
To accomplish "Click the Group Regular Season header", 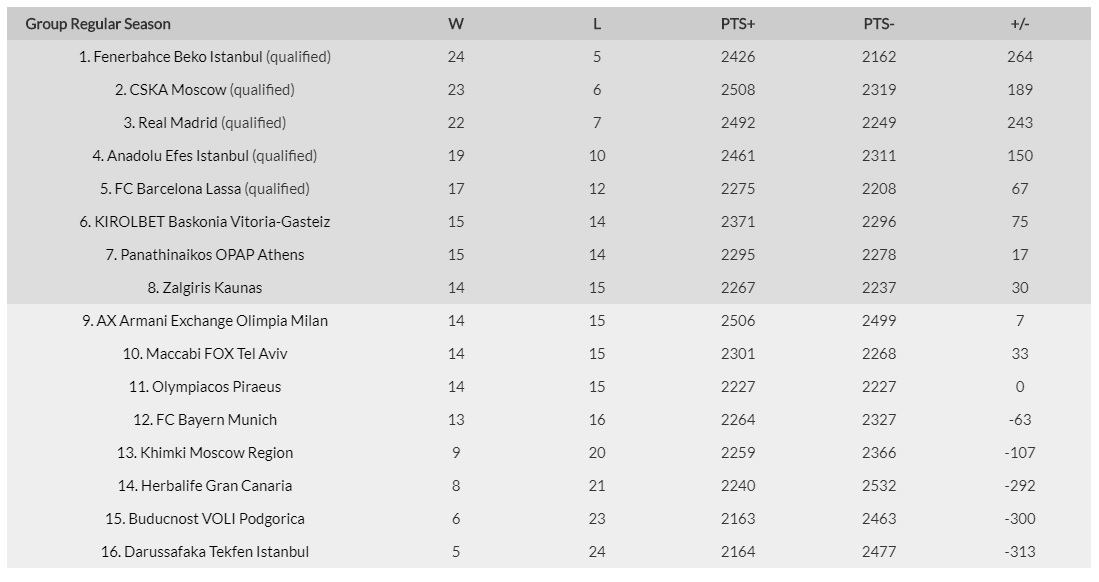I will (98, 24).
